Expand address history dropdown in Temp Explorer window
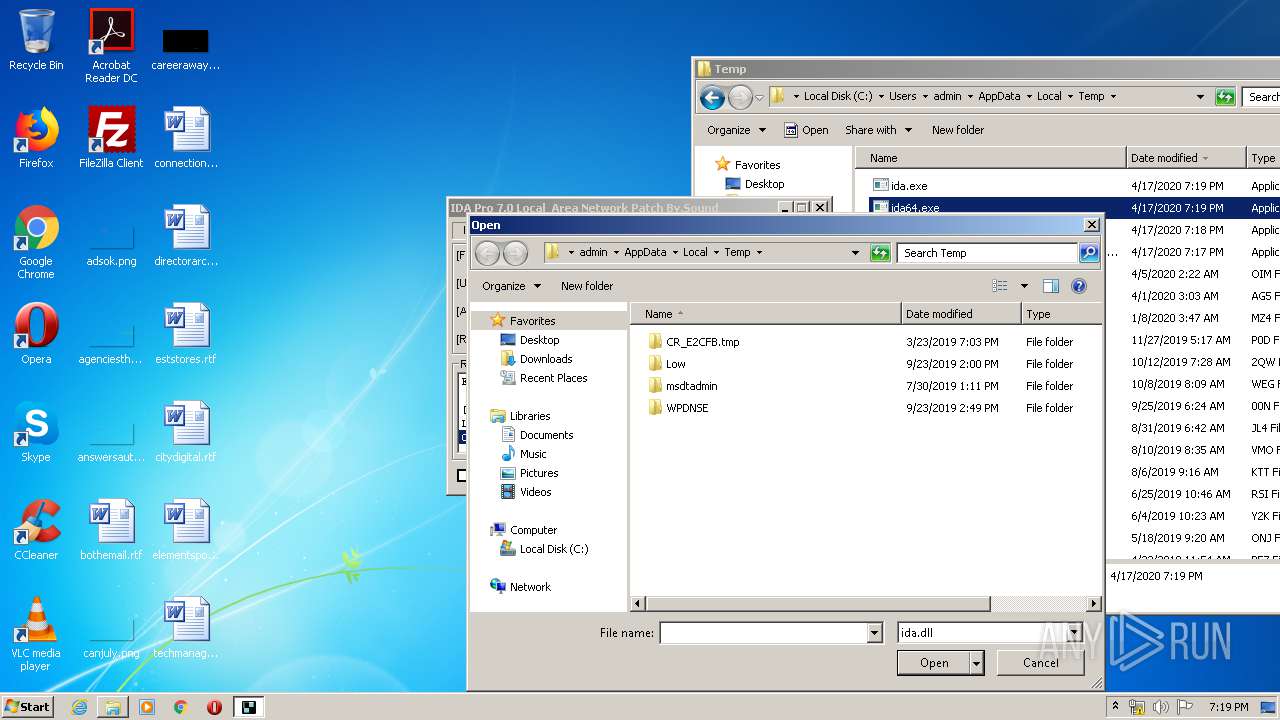 [x=1200, y=97]
